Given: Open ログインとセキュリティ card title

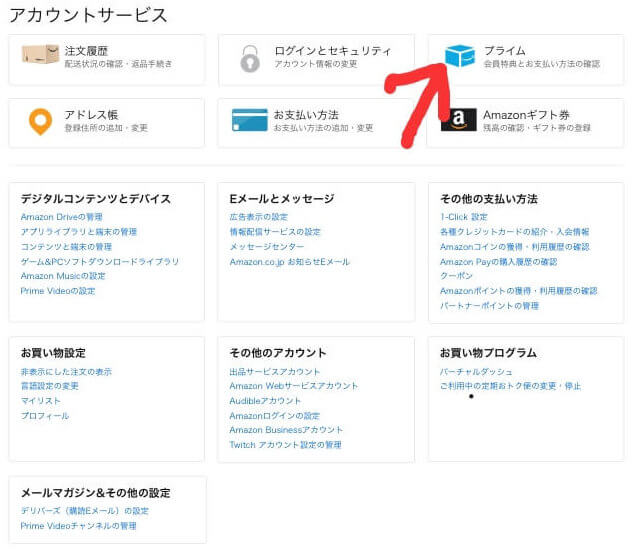Looking at the screenshot, I should 333,51.
